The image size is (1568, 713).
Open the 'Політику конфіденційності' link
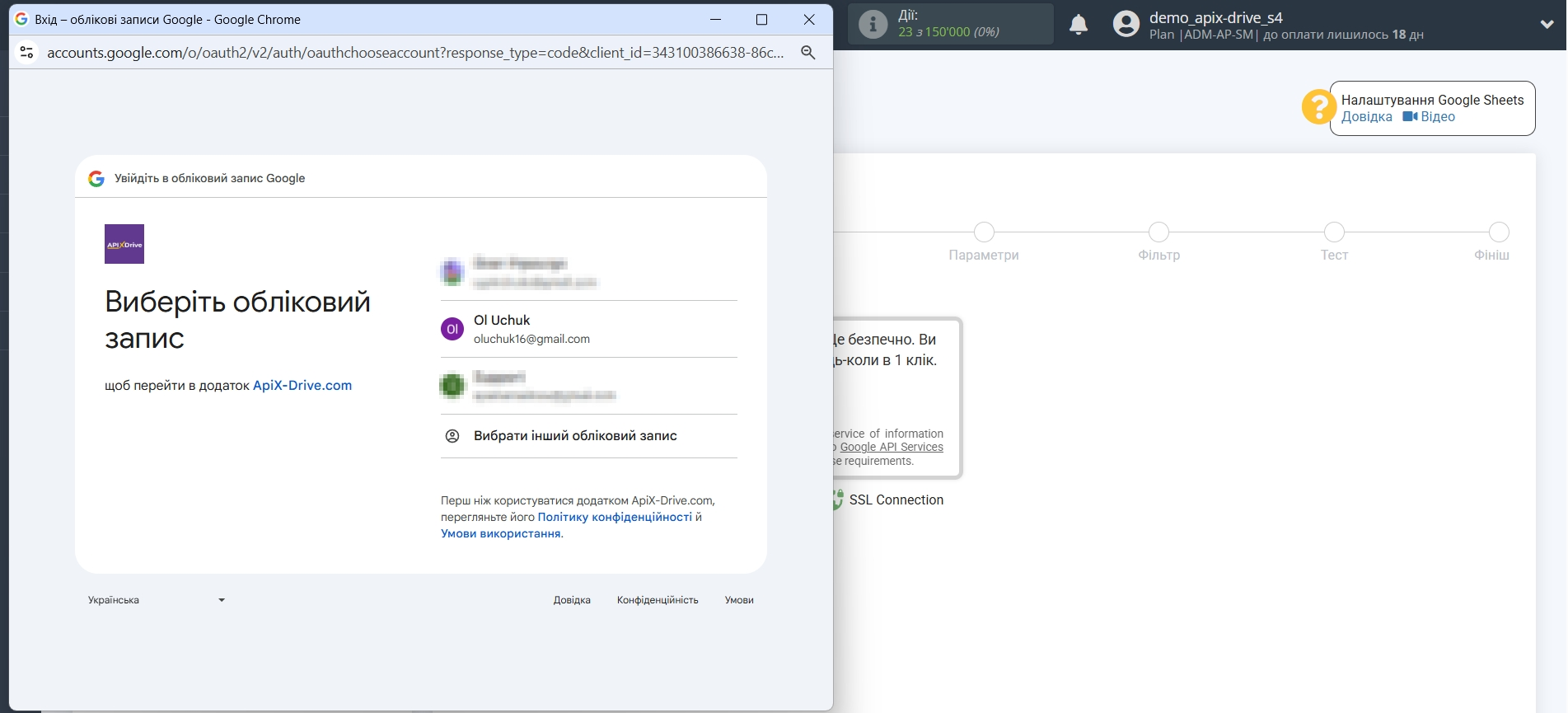coord(615,517)
